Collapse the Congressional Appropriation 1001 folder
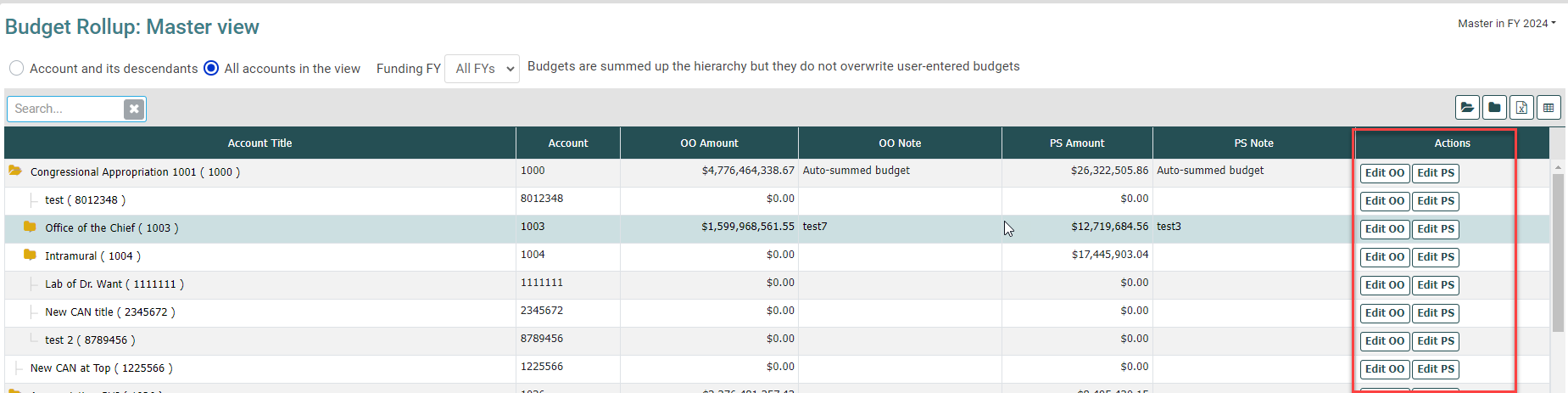Screen dimensions: 1568x393 click(15, 171)
